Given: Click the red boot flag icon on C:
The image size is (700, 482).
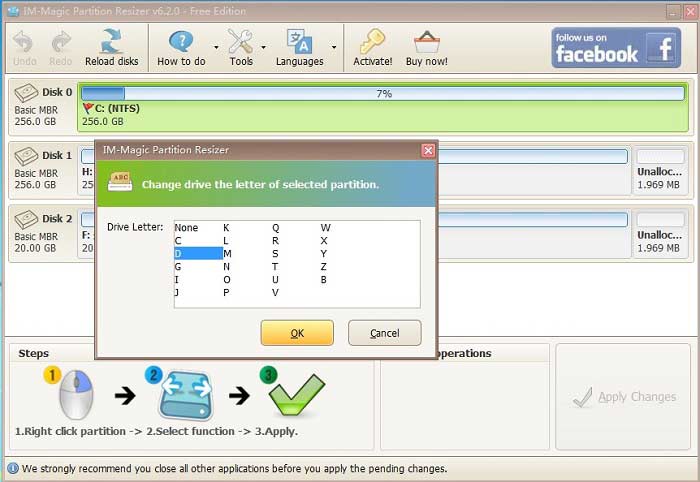Looking at the screenshot, I should [88, 108].
